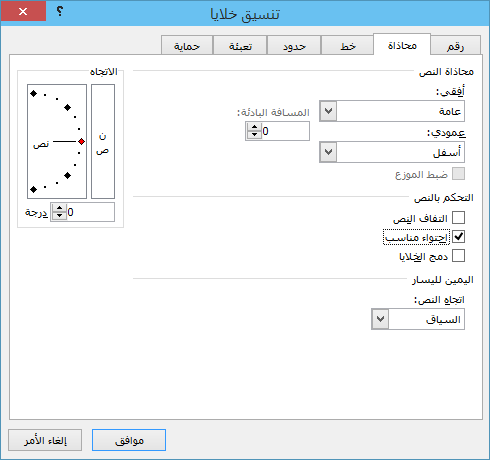
Task: Enable التفاف النص wrap text checkbox
Action: [x=458, y=218]
